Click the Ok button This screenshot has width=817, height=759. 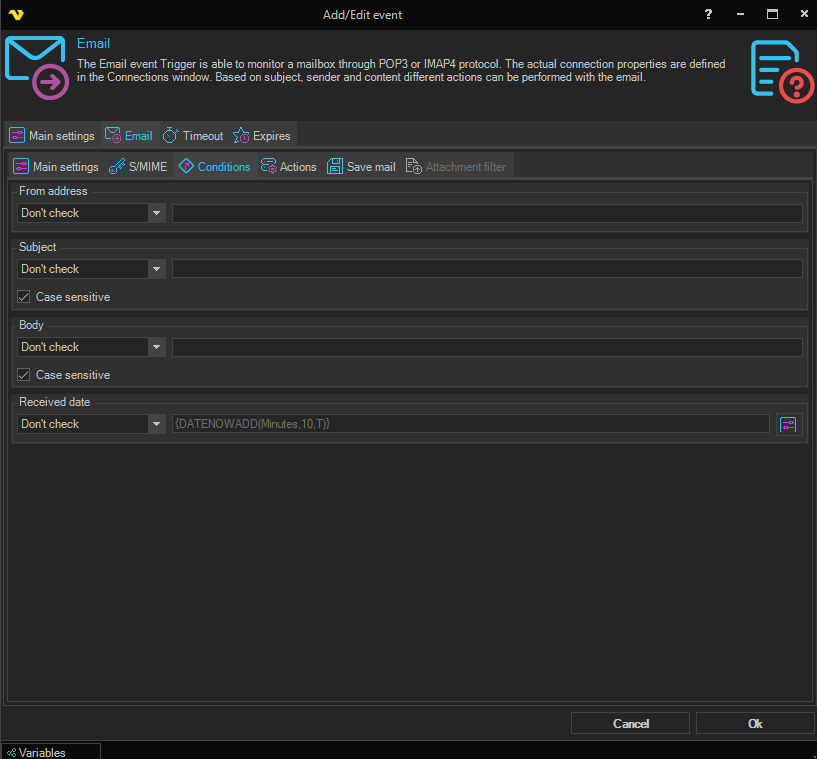pos(754,723)
